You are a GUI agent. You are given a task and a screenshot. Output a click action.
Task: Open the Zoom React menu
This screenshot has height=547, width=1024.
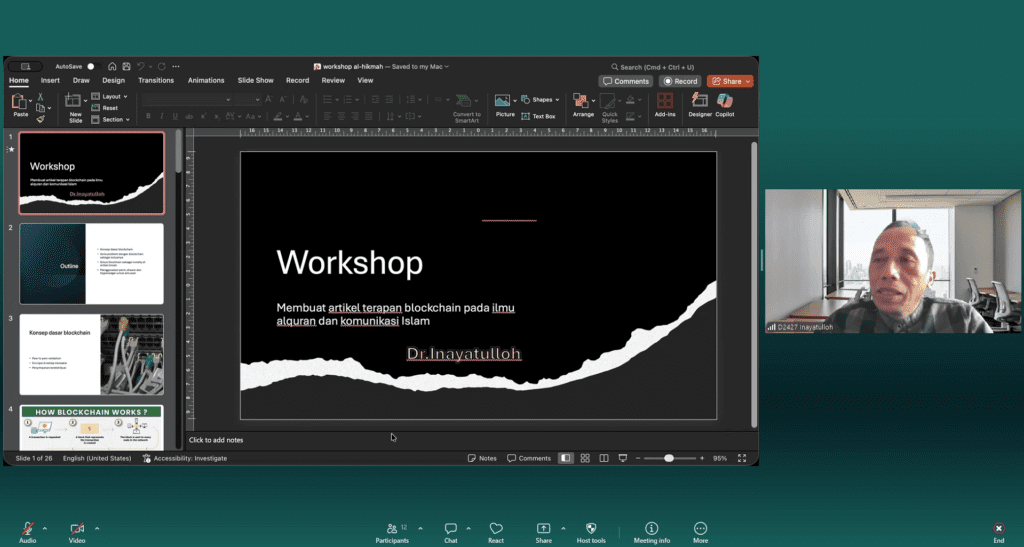point(496,531)
